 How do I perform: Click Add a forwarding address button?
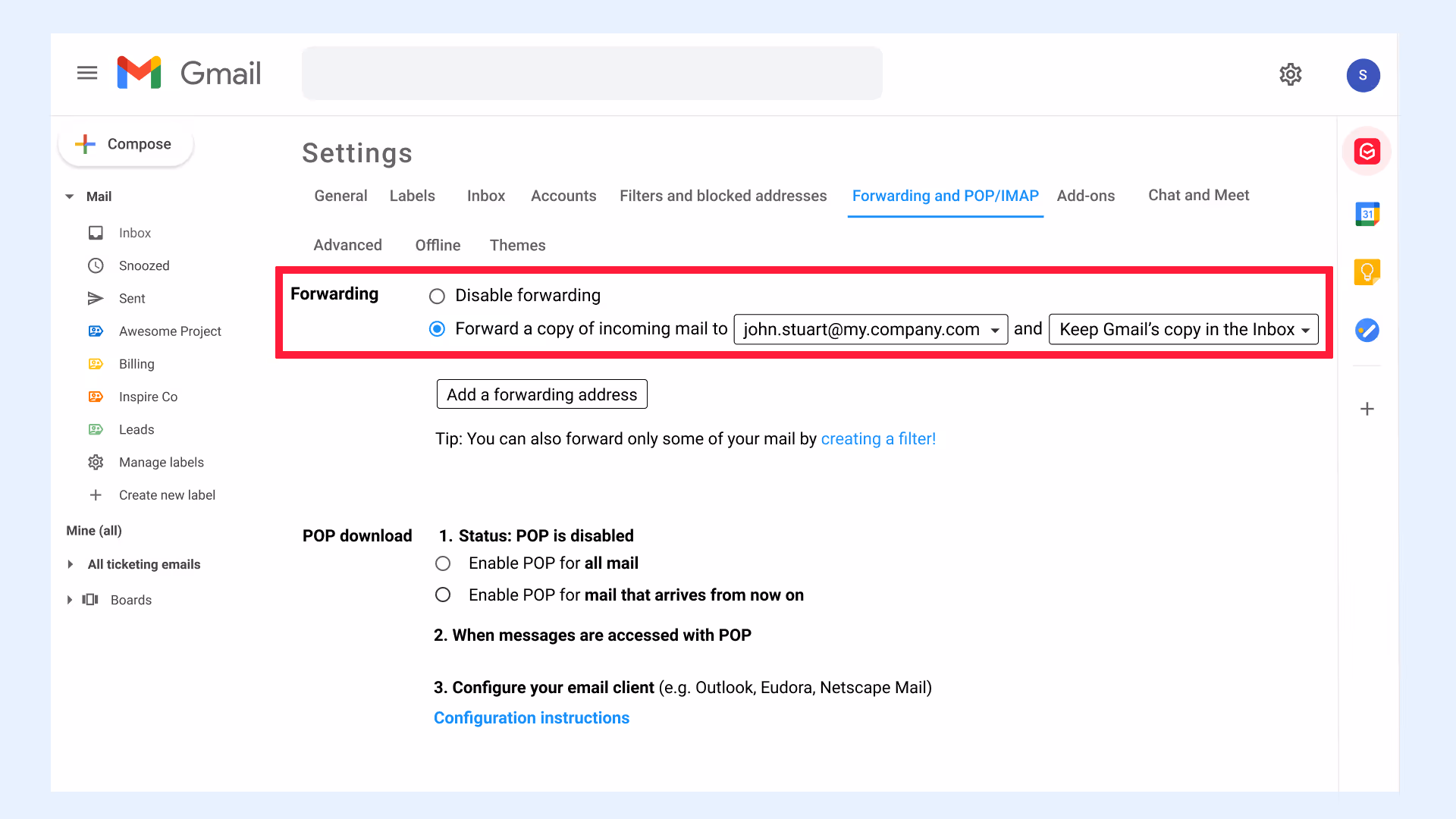click(541, 394)
